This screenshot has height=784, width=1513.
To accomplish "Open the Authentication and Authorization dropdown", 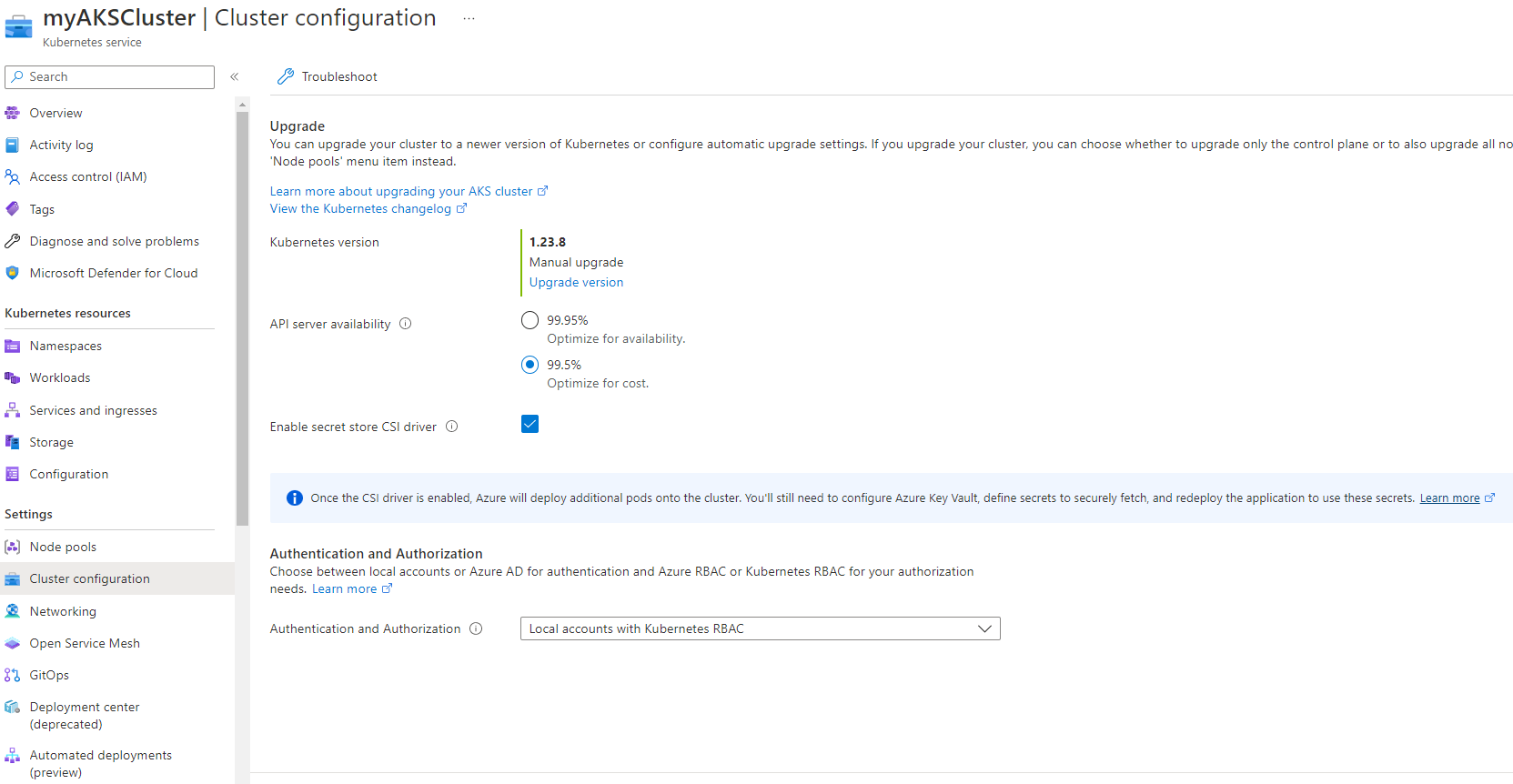I will pyautogui.click(x=760, y=628).
